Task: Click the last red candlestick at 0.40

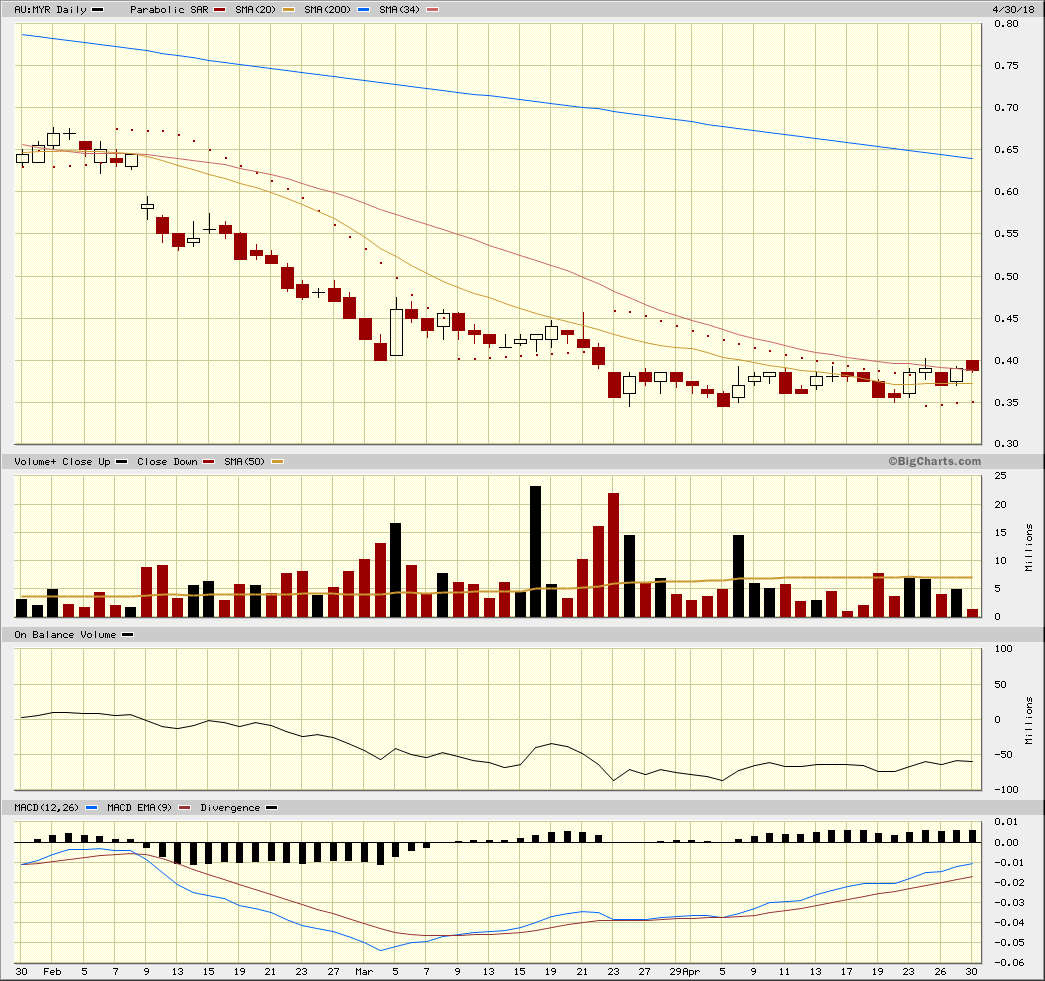Action: coord(972,365)
